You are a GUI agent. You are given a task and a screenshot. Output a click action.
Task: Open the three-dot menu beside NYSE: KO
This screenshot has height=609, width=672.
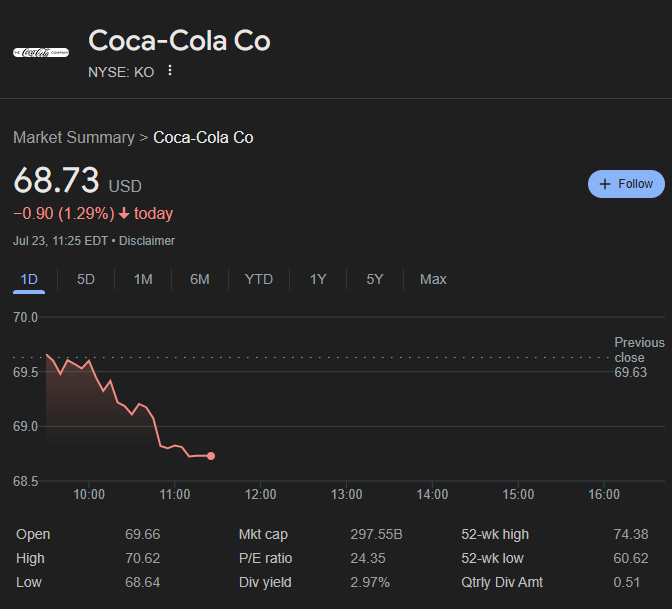(x=170, y=70)
